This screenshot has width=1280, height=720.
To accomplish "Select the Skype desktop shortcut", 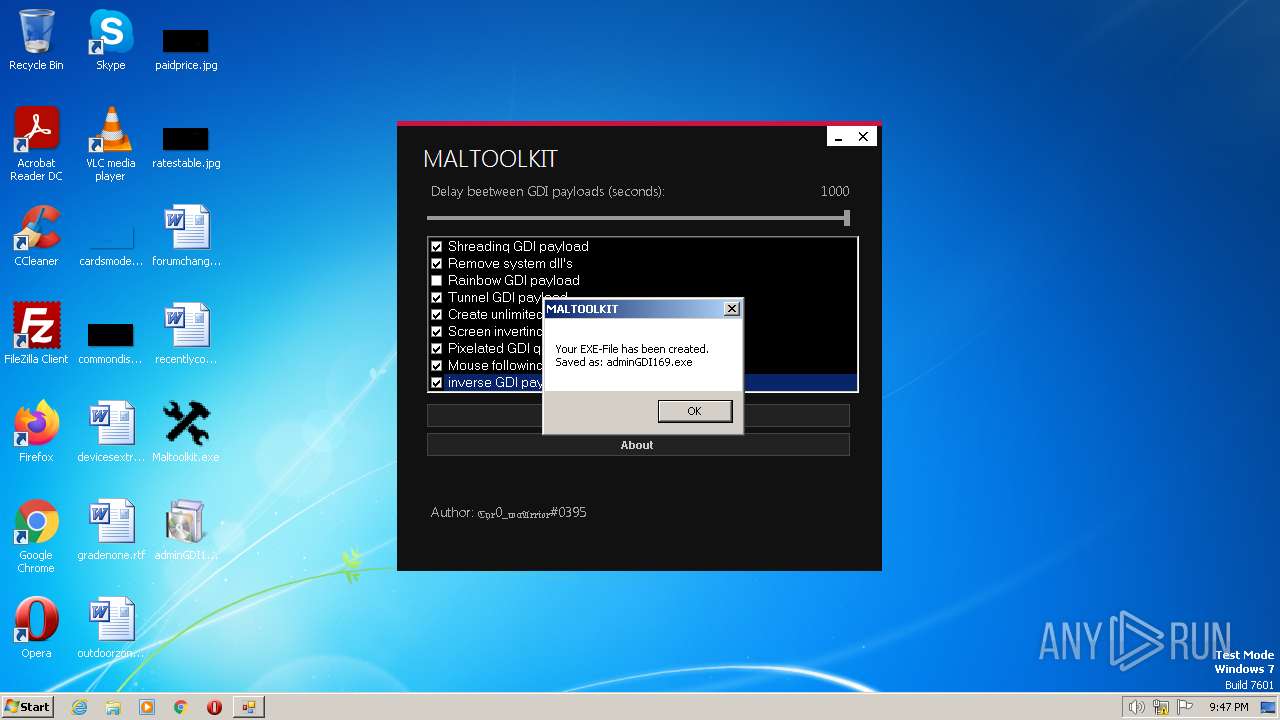I will [x=110, y=40].
